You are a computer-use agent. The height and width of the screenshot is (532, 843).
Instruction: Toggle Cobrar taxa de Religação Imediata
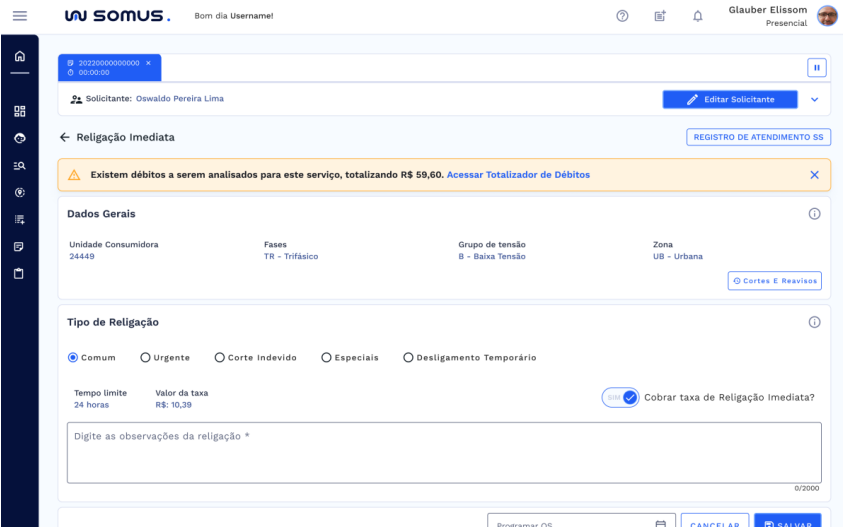click(x=620, y=398)
